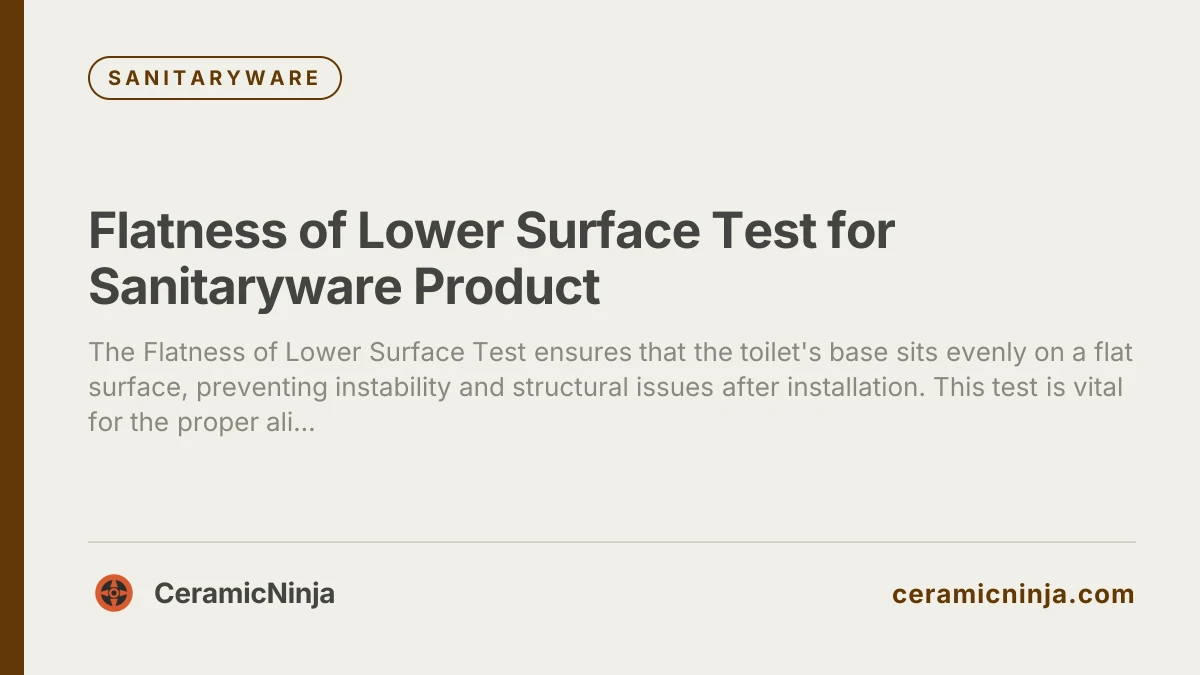This screenshot has height=675, width=1200.
Task: Open the ceramicninja.com link
Action: pos(1013,594)
